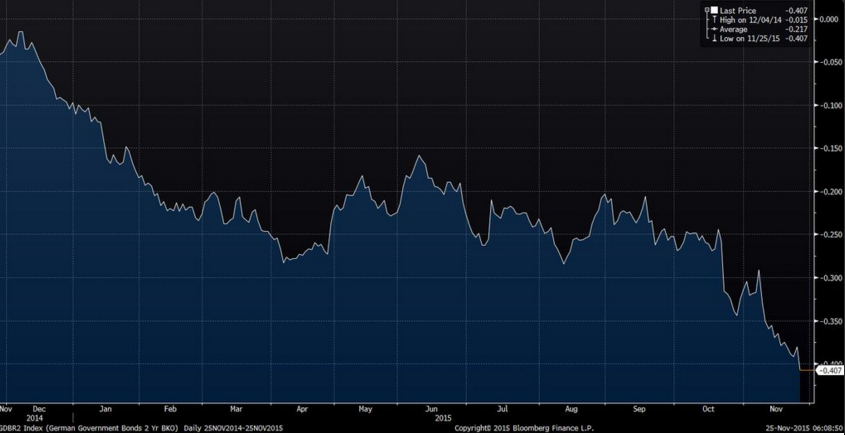Viewport: 845px width, 435px height.
Task: Select the Average marker icon in legend
Action: (x=715, y=29)
